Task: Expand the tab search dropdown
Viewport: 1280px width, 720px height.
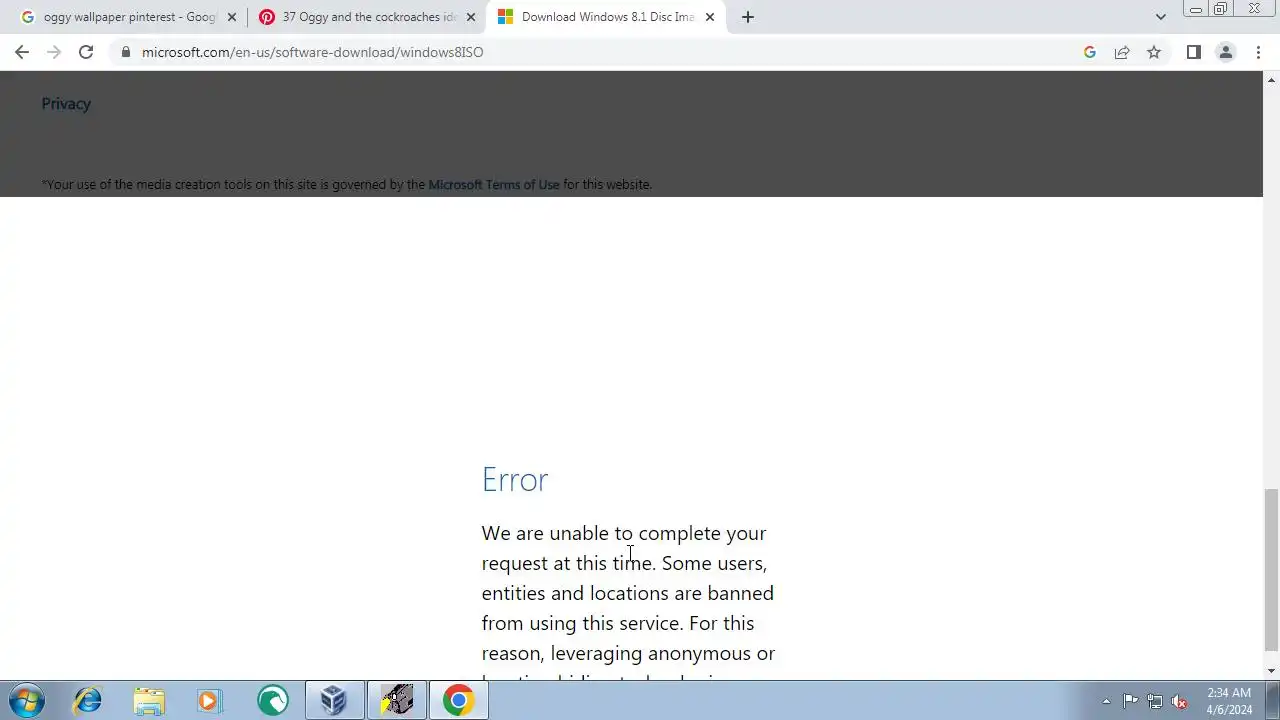Action: click(x=1160, y=17)
